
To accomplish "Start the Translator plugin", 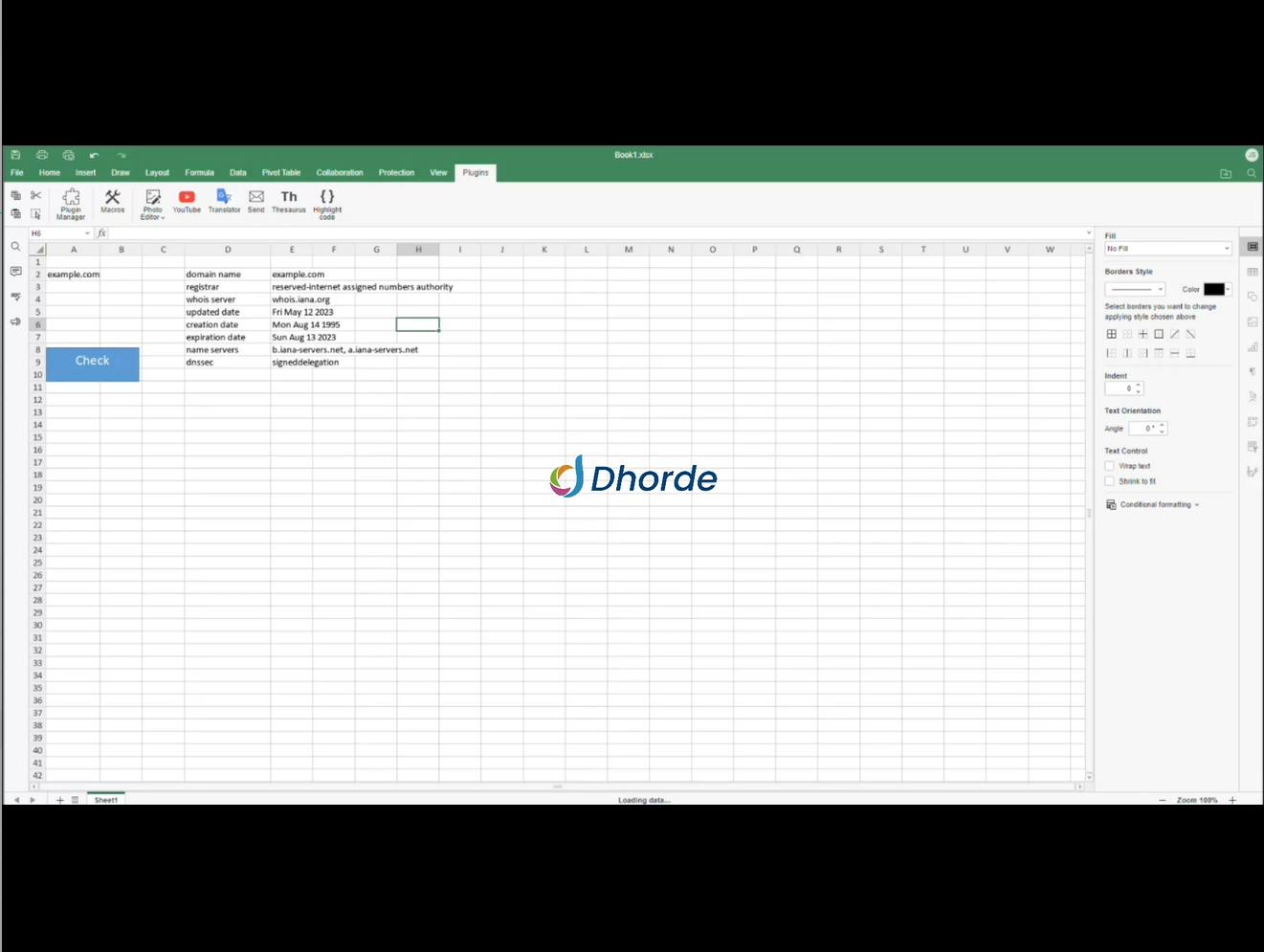I will 224,201.
